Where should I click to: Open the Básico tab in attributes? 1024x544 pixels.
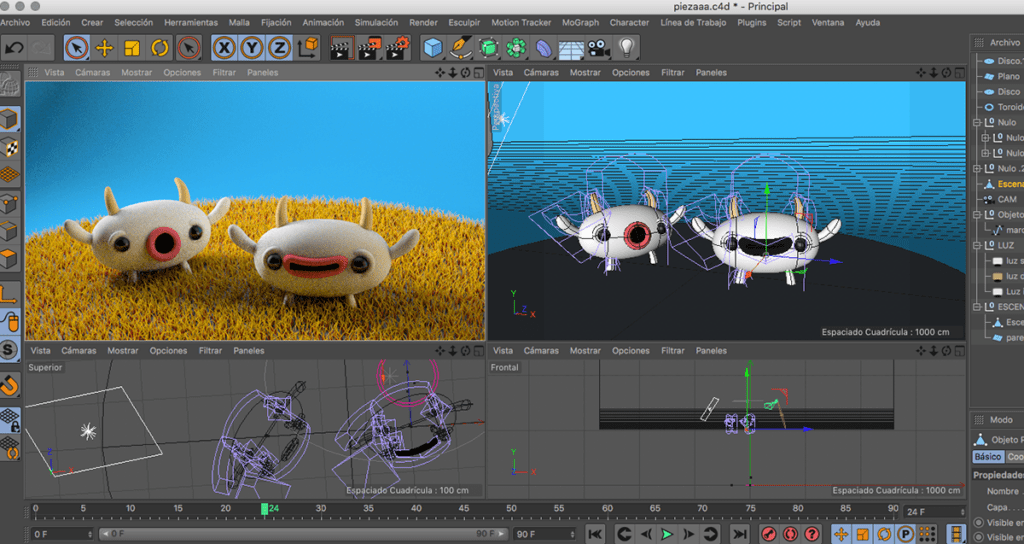(987, 456)
